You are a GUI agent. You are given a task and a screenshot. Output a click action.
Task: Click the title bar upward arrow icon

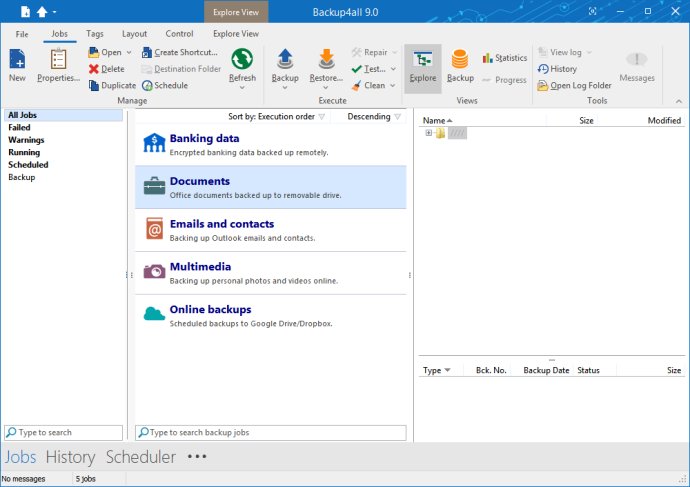(42, 11)
